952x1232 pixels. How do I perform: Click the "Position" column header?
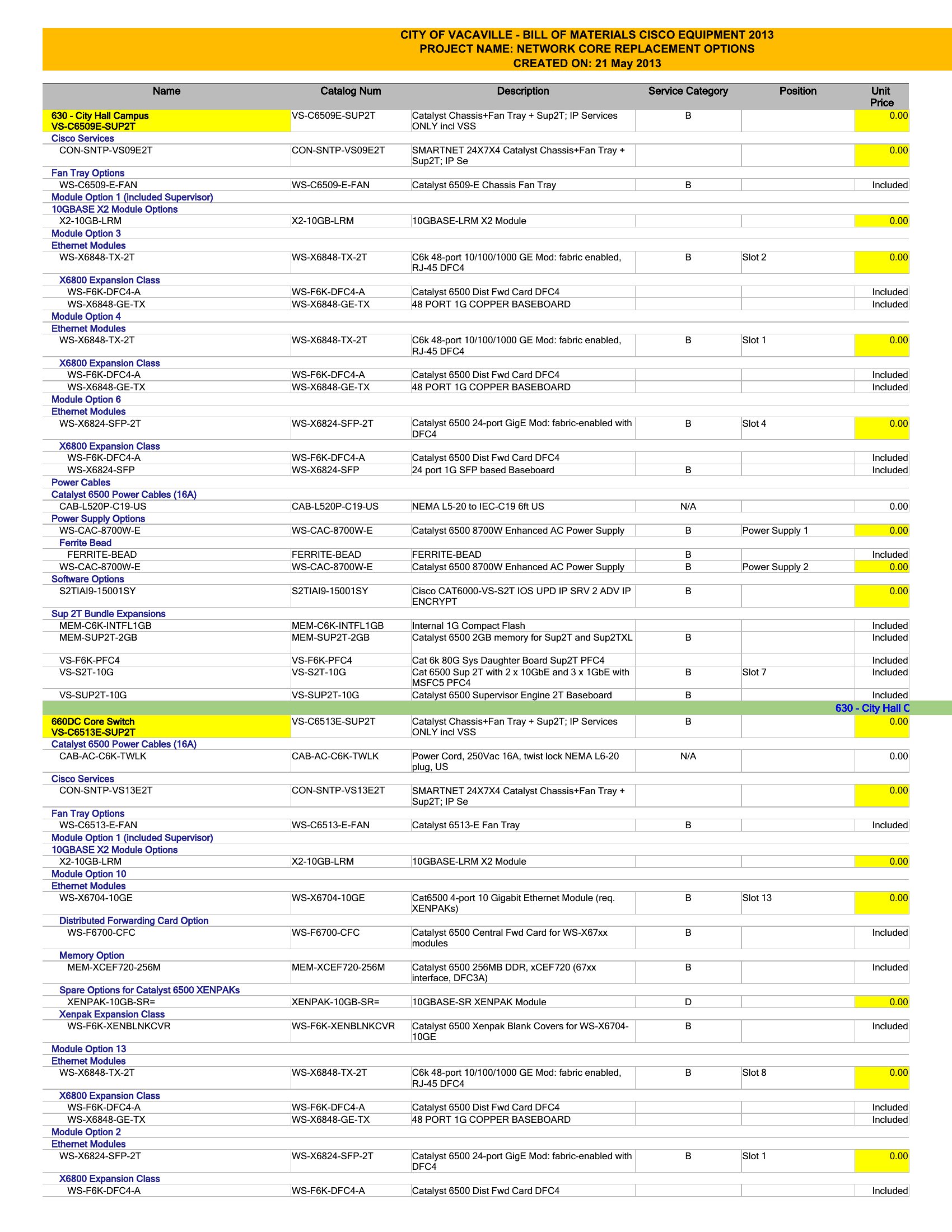[797, 91]
